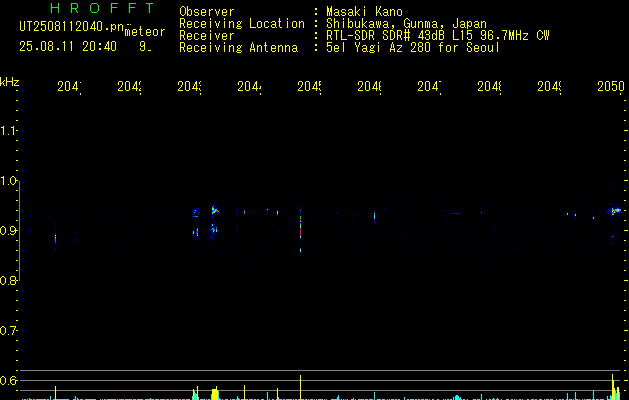
Task: Click the 0.6 frequency axis label
Action: tap(8, 380)
